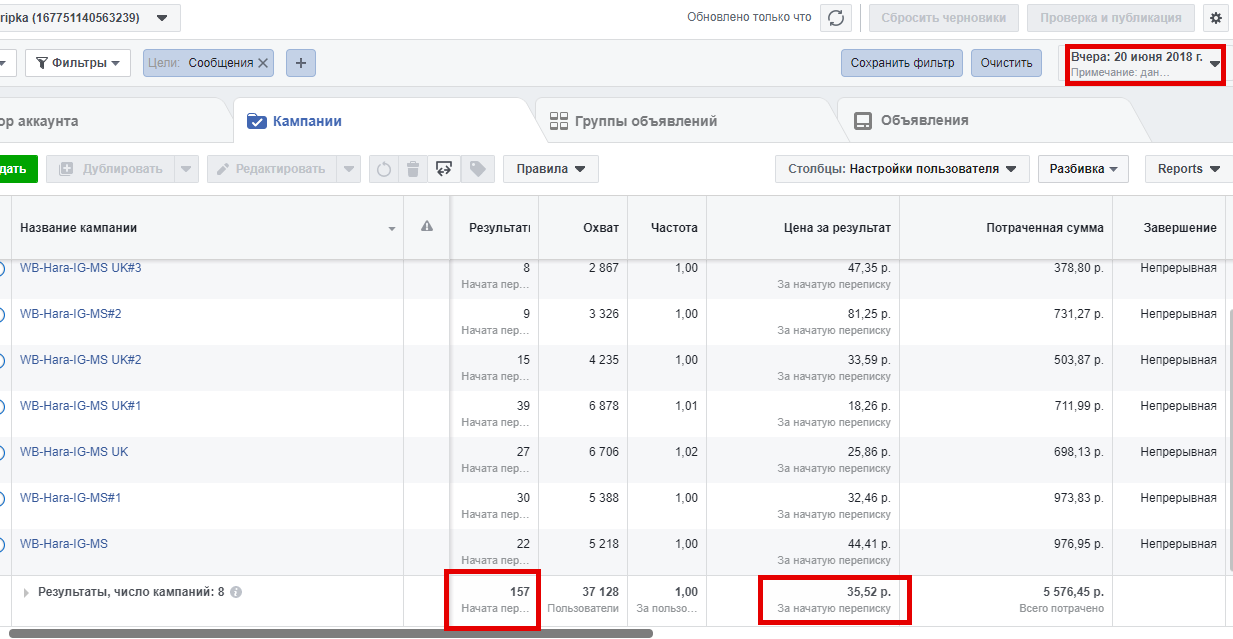Sort by the Частота column header
The width and height of the screenshot is (1233, 639).
[x=667, y=228]
